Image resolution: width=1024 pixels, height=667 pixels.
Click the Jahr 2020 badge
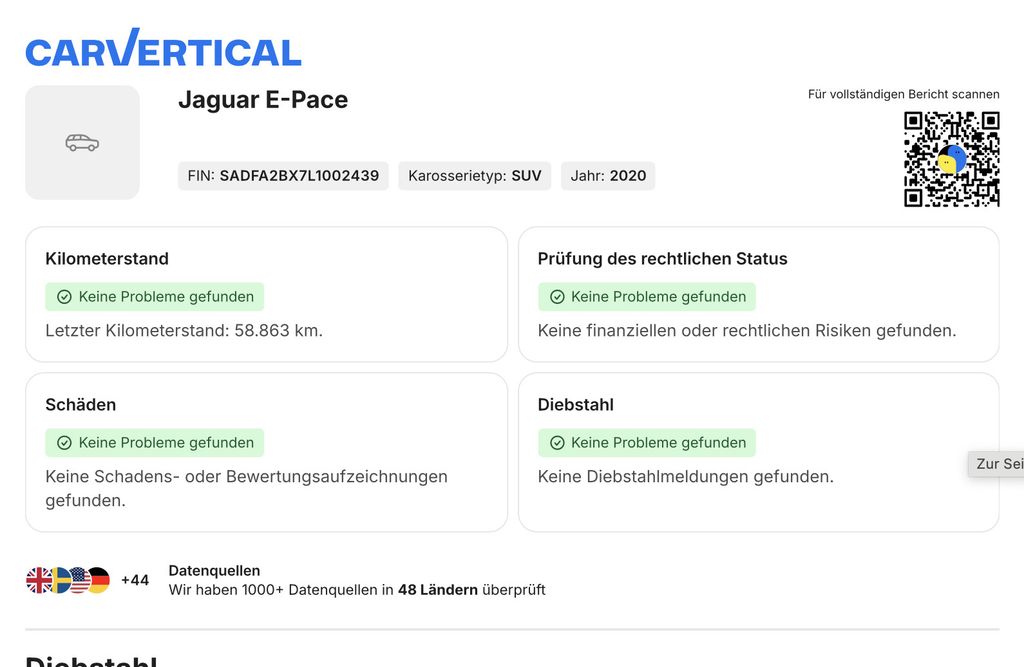tap(608, 176)
